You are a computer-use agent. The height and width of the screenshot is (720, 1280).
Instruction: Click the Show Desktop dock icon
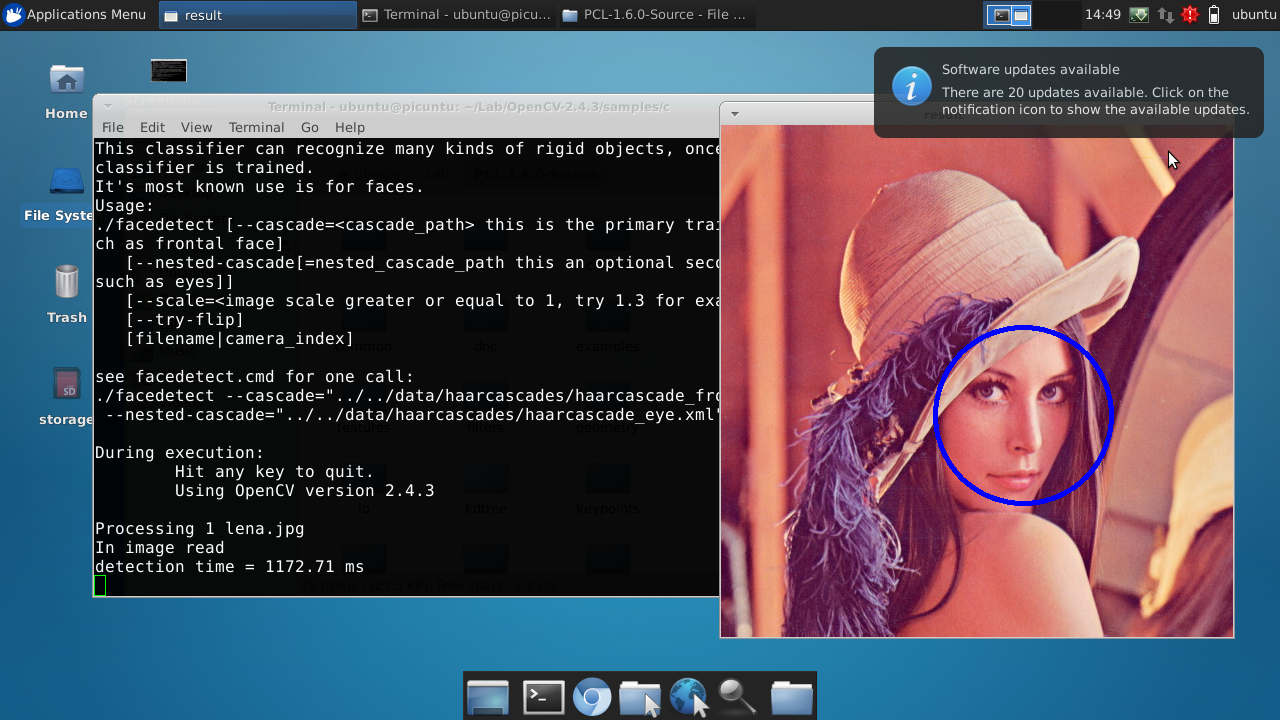coord(488,697)
